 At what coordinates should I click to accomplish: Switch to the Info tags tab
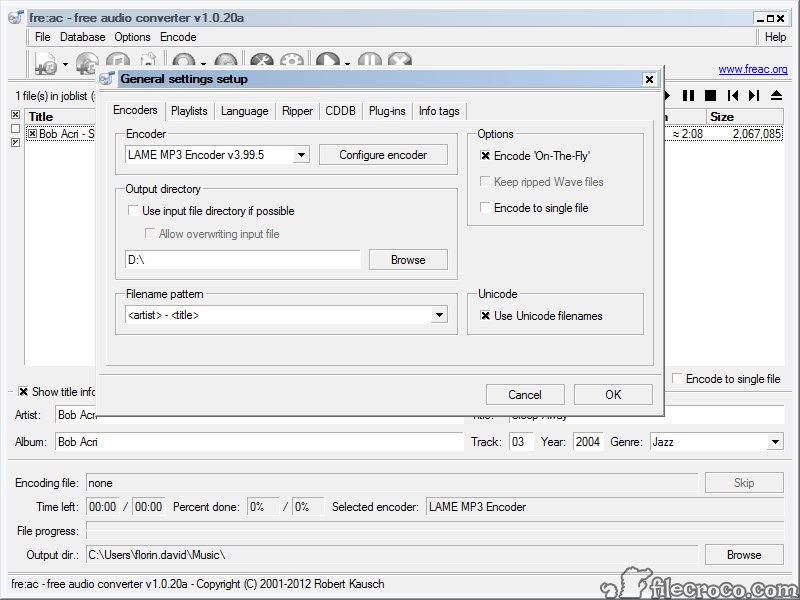pos(439,111)
